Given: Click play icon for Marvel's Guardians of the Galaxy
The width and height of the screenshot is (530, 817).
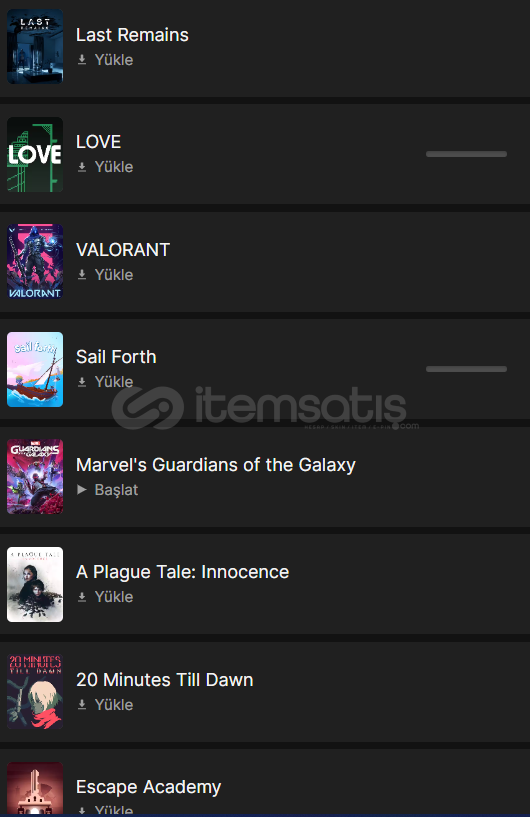Looking at the screenshot, I should (82, 490).
